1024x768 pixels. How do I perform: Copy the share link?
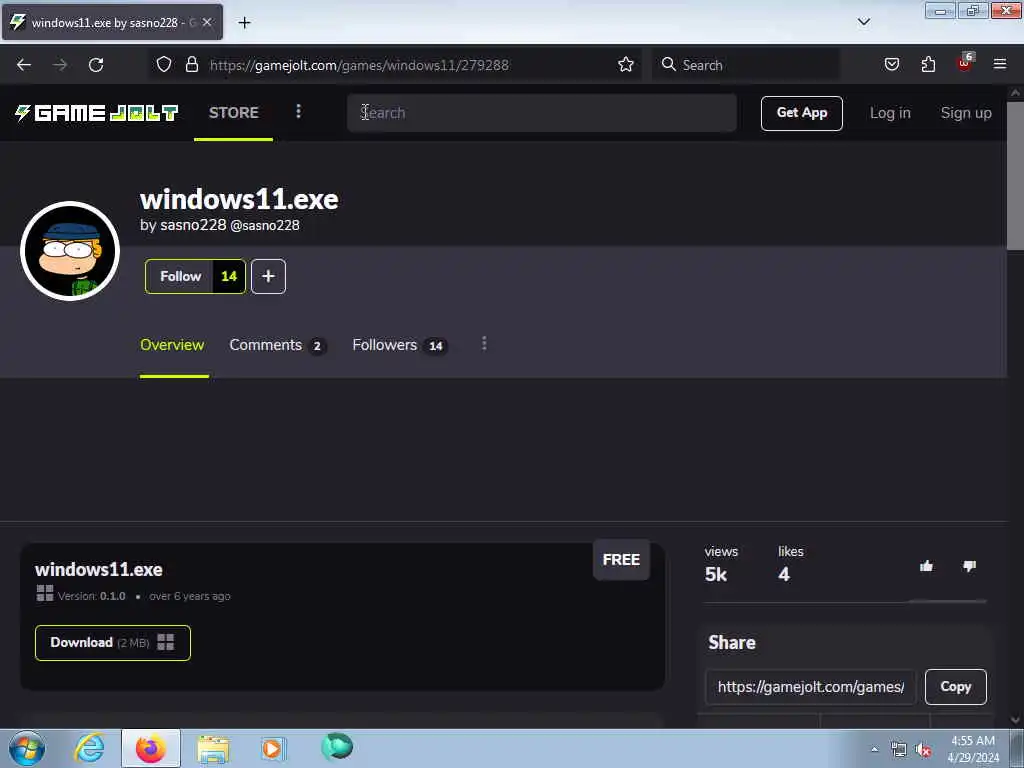tap(955, 687)
